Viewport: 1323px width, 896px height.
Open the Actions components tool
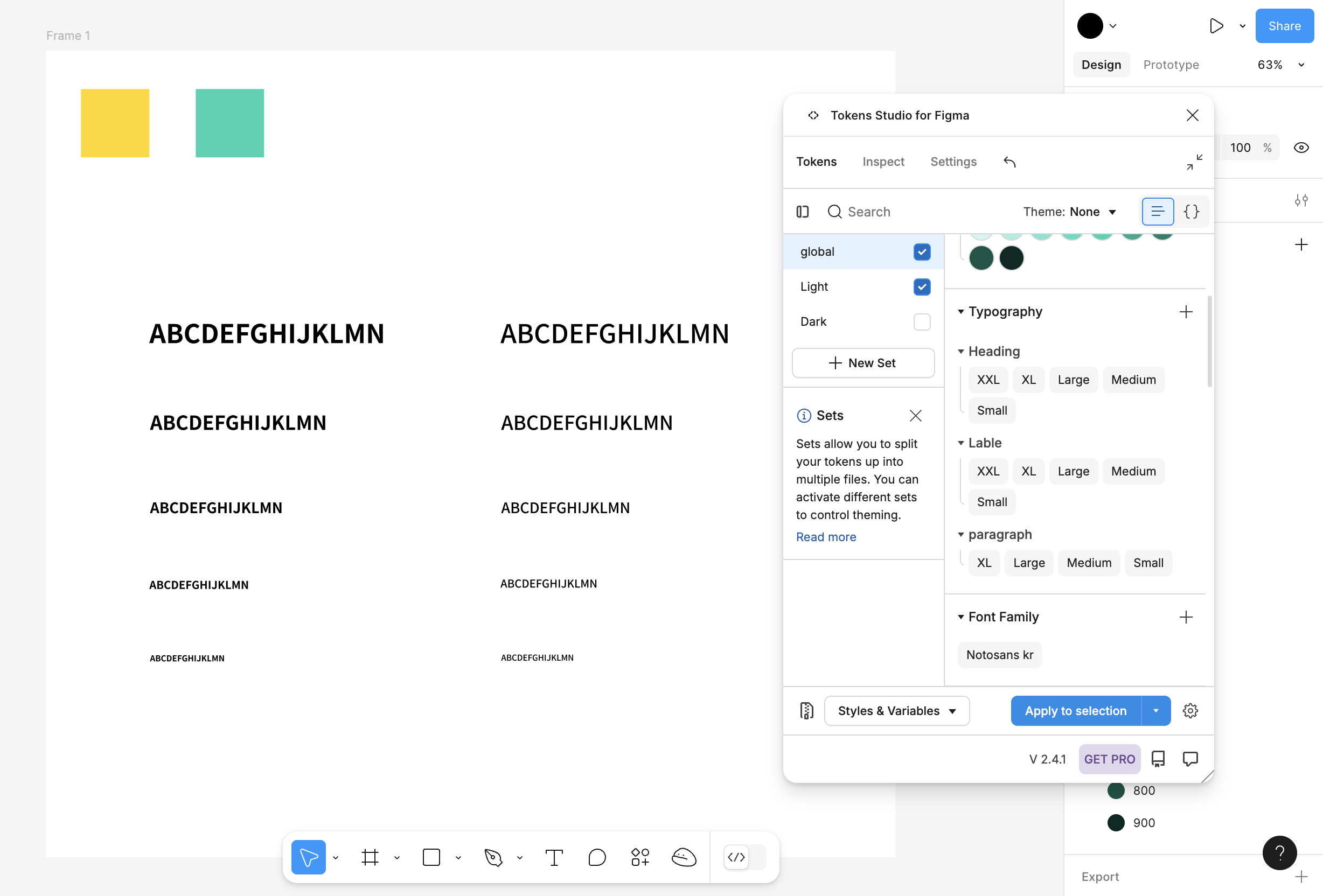click(640, 857)
